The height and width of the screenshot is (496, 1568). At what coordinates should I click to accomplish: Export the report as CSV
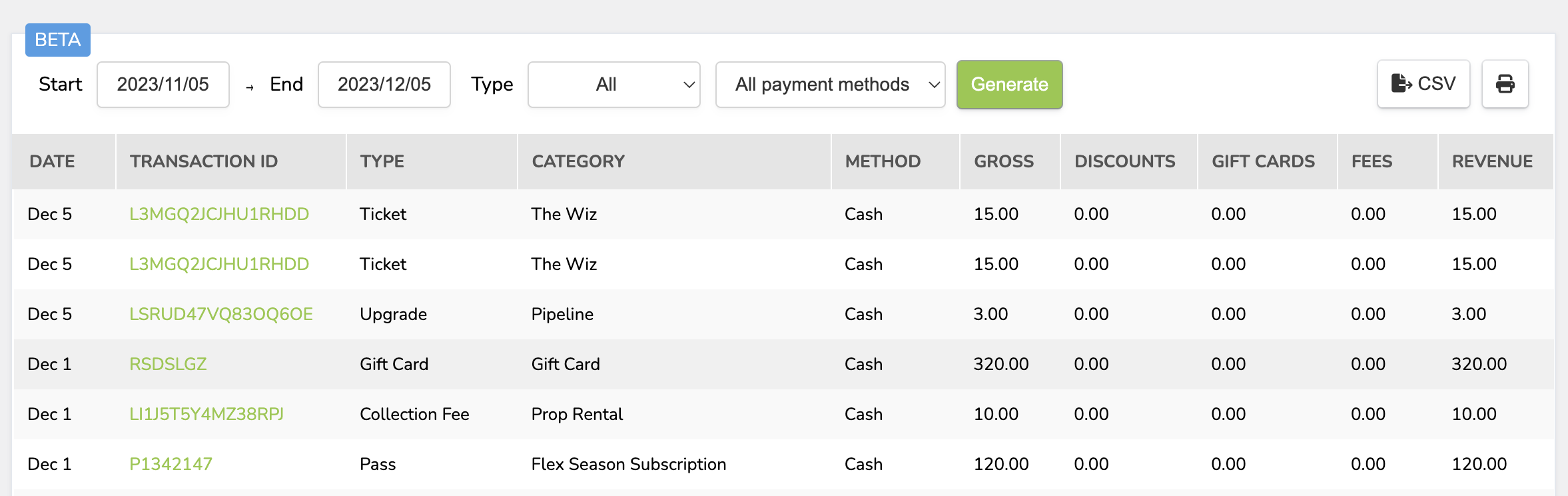point(1423,84)
